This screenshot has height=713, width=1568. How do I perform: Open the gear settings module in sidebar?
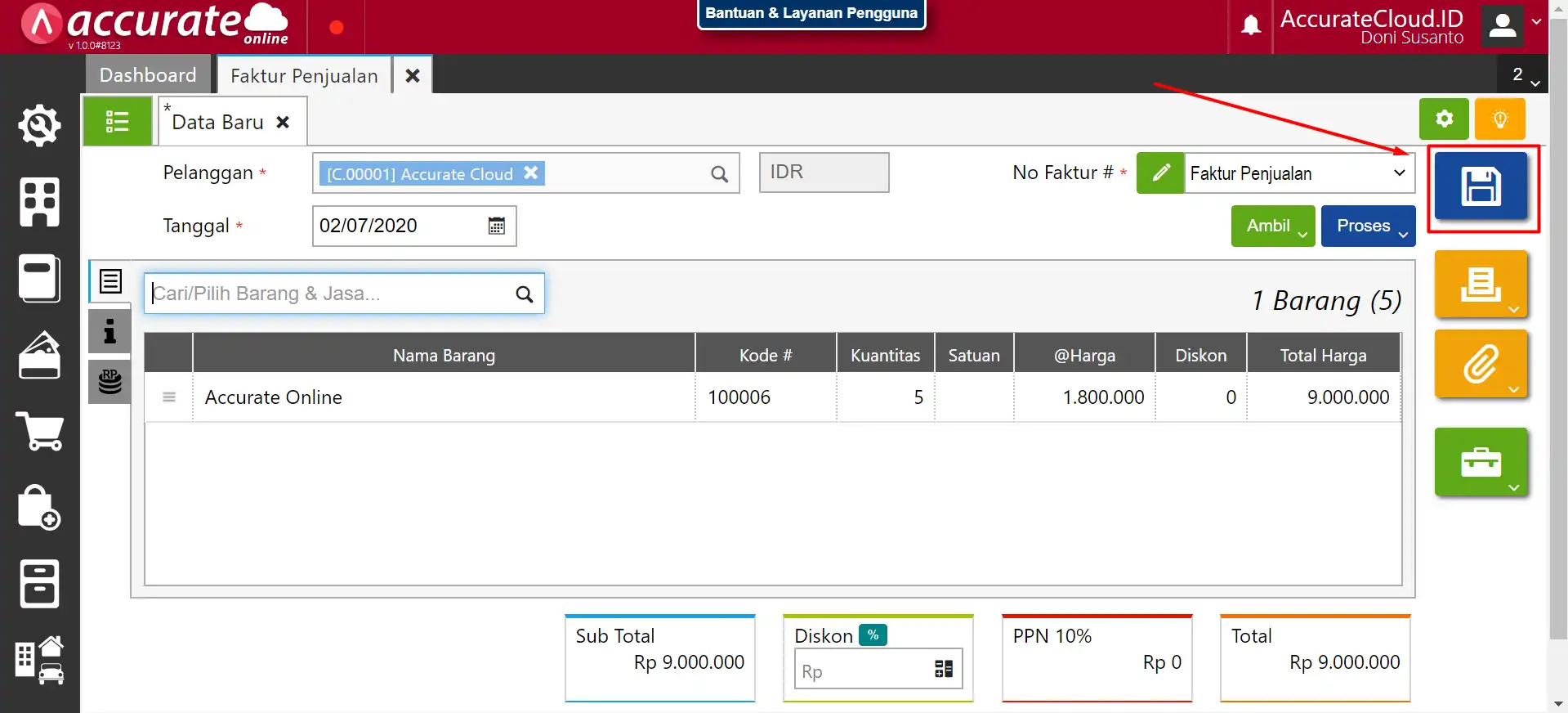[39, 125]
